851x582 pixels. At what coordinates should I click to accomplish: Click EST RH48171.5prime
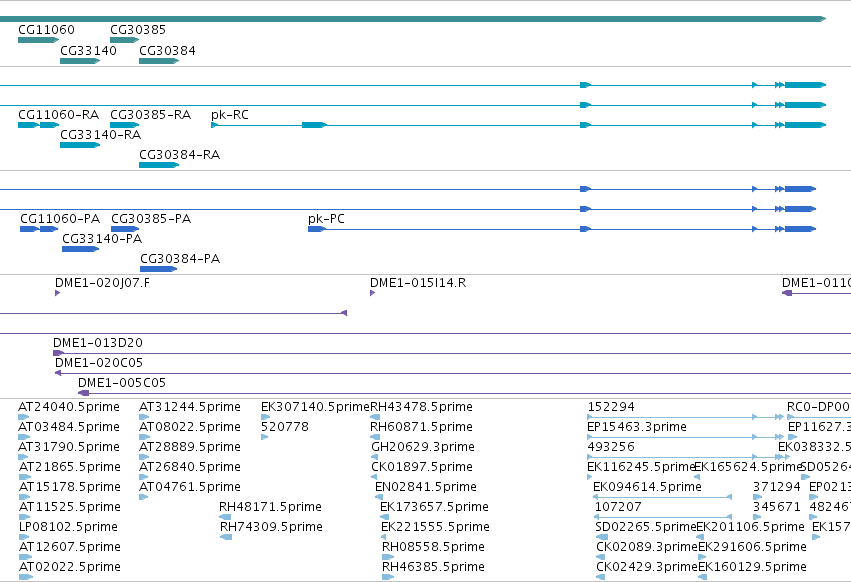coord(270,507)
